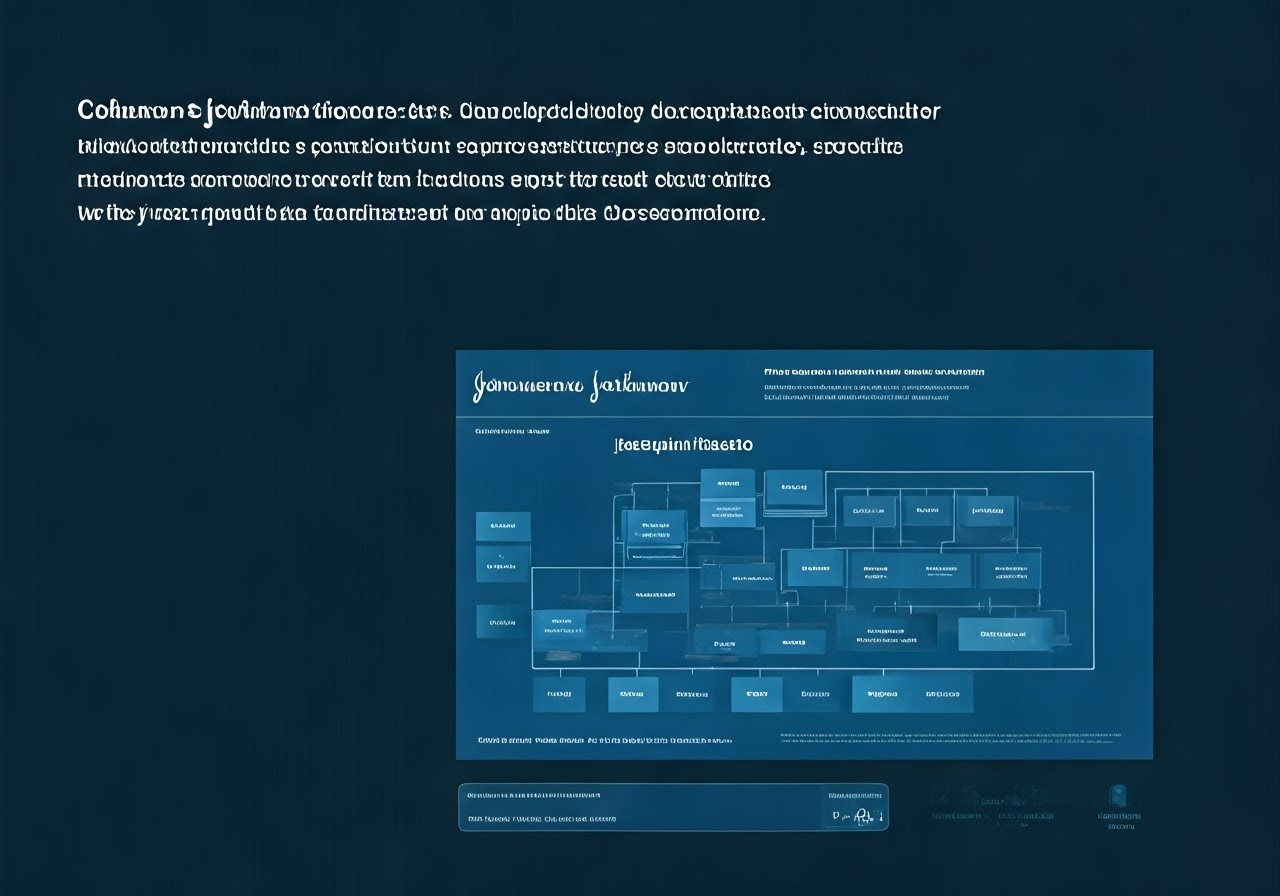1280x896 pixels.
Task: Switch to the bold section heading above the flowchart
Action: click(682, 444)
